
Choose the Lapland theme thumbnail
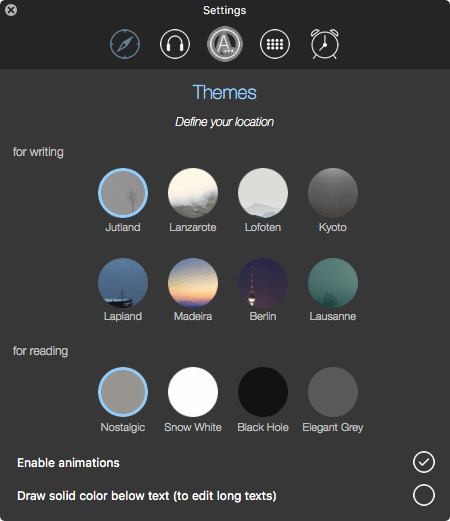[x=123, y=283]
